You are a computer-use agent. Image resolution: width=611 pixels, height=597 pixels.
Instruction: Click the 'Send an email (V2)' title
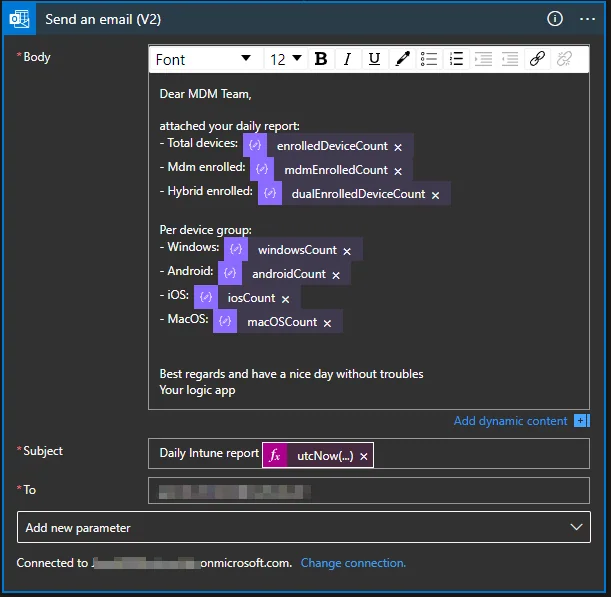103,19
